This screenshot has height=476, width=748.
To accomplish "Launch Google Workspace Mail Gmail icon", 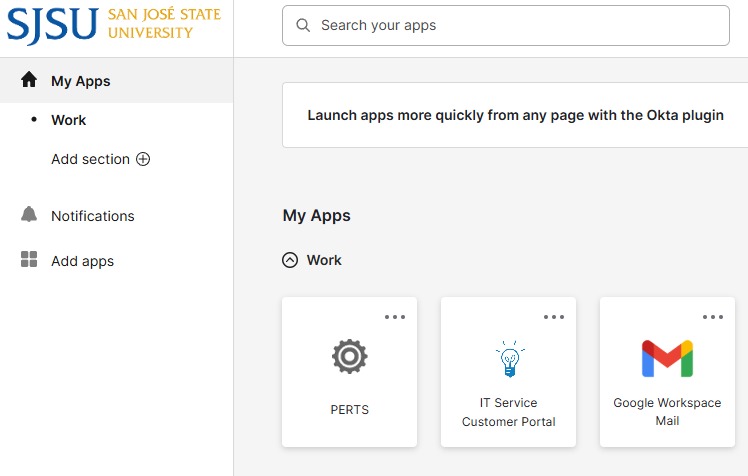I will click(x=667, y=358).
